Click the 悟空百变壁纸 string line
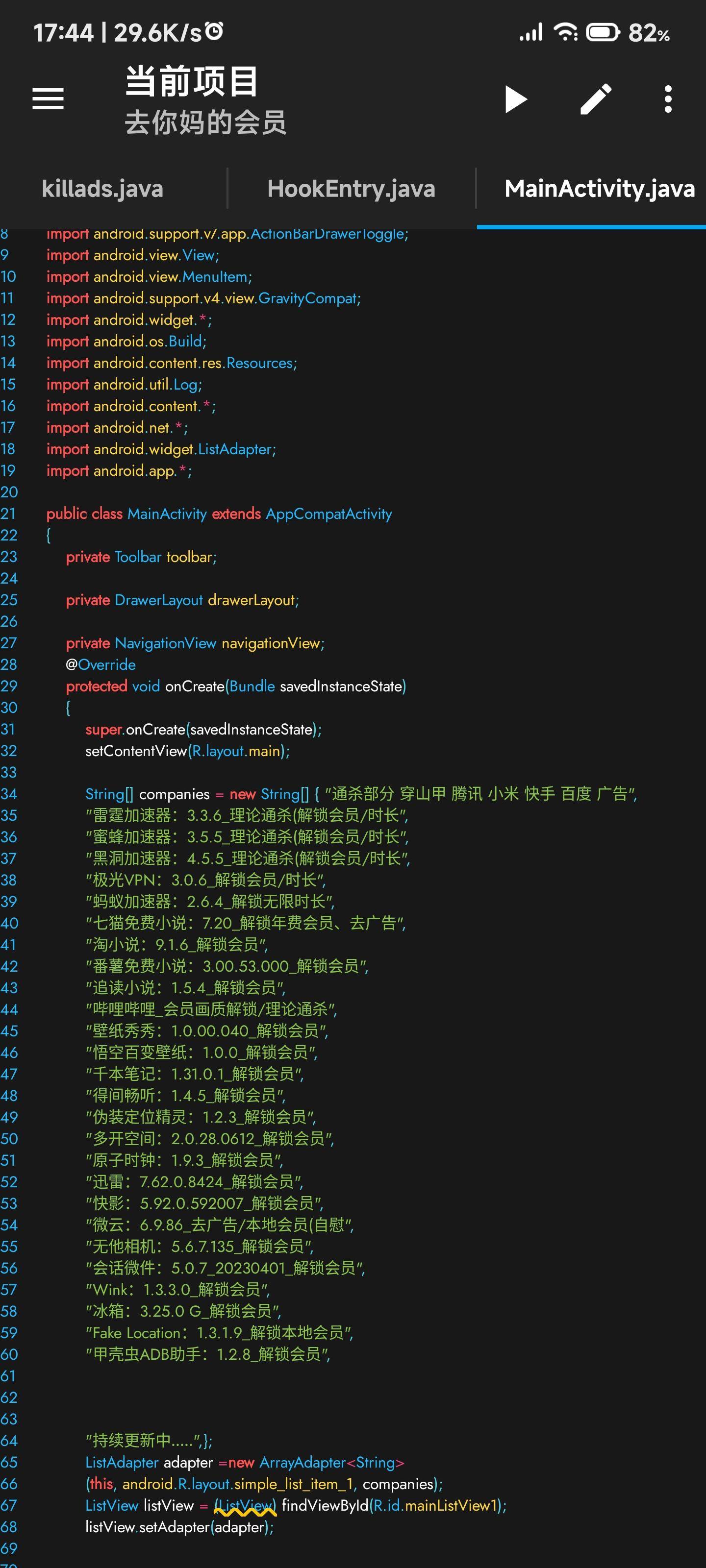The image size is (706, 1568). 202,1053
